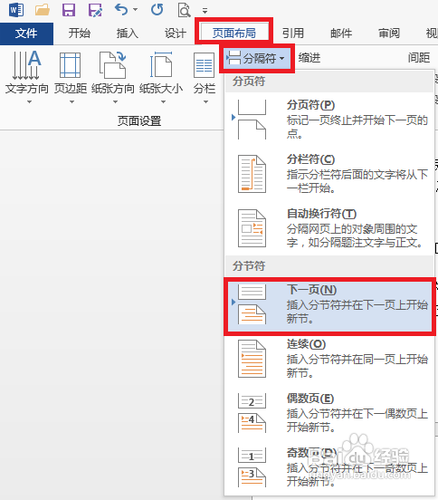
Task: Click the 页面设置 group label
Action: 139,121
